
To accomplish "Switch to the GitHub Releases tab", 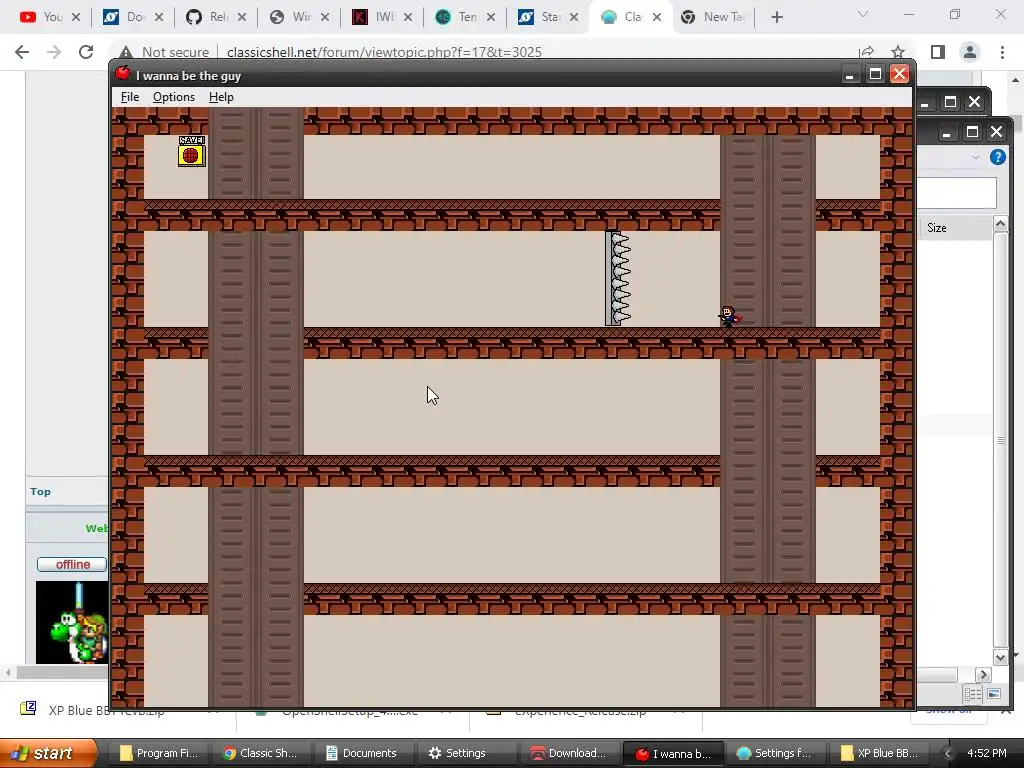I will pyautogui.click(x=216, y=17).
